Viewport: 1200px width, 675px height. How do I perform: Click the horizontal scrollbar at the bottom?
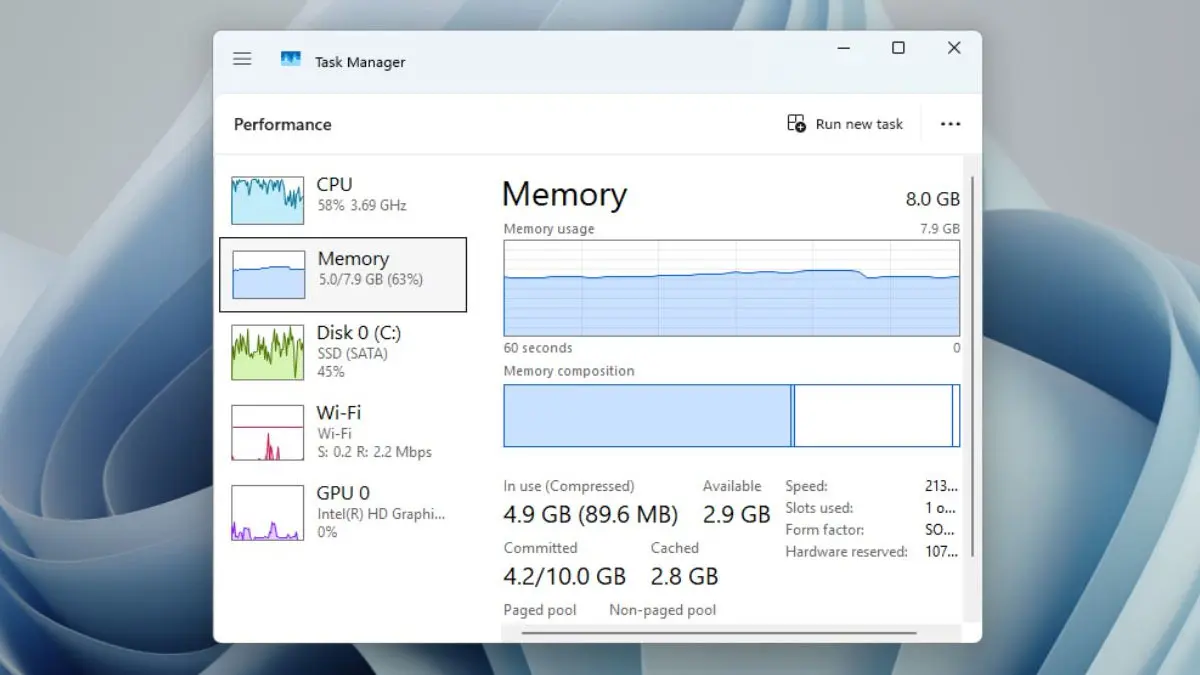pos(719,632)
